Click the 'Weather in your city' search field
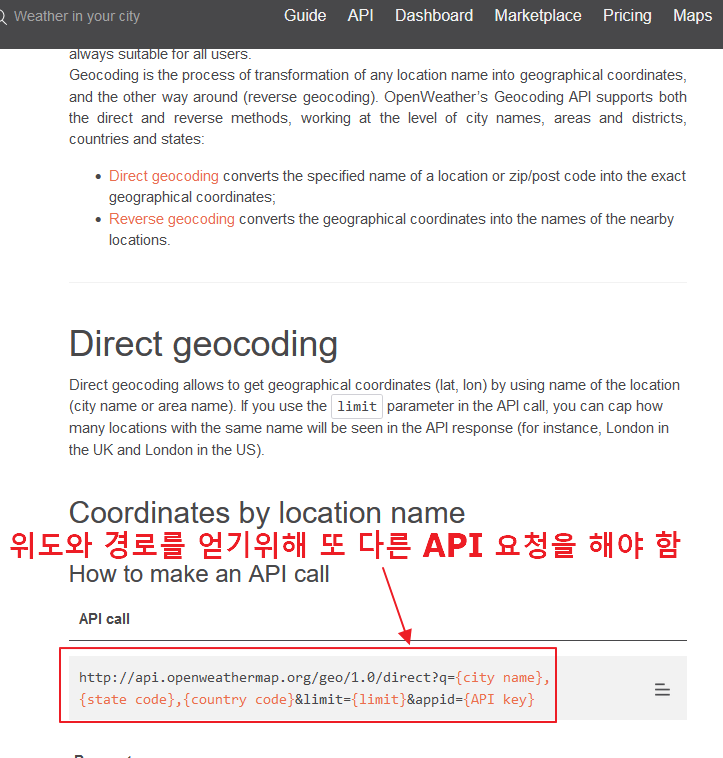 77,16
